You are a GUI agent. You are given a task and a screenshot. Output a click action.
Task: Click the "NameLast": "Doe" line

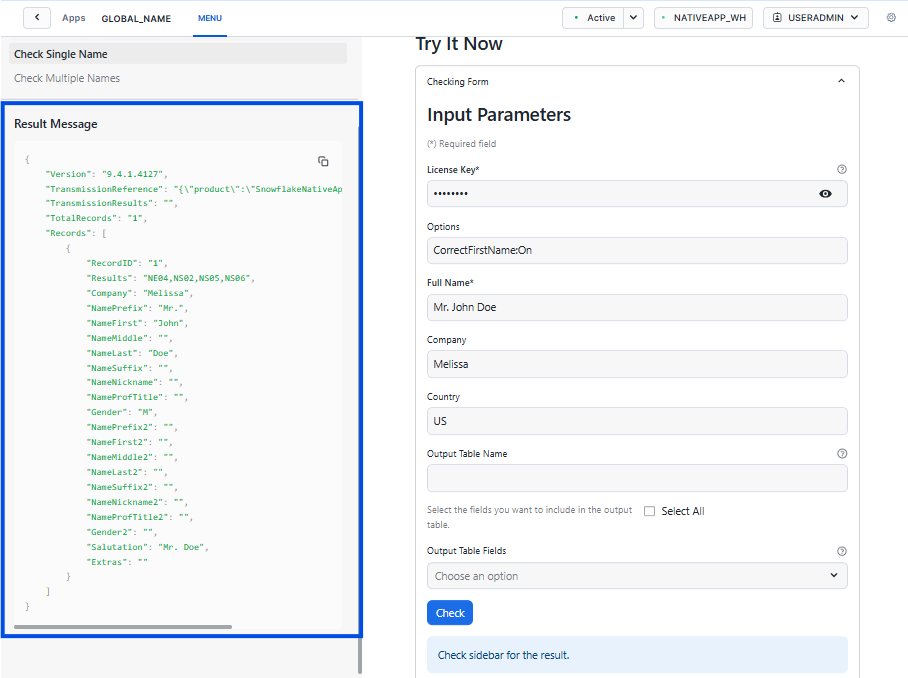pos(132,353)
